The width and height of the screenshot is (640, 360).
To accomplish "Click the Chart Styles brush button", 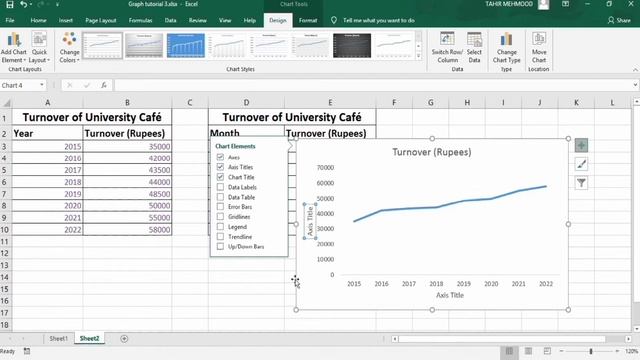I will tap(581, 164).
